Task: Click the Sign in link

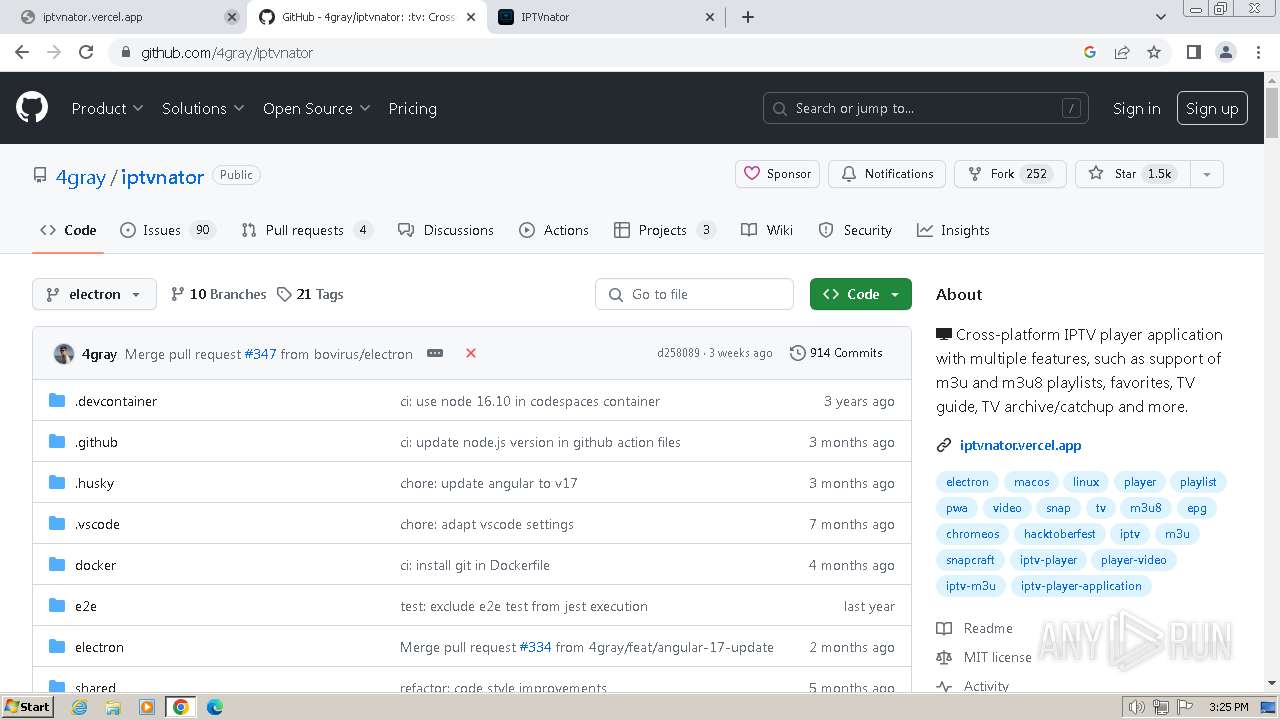Action: tap(1137, 108)
